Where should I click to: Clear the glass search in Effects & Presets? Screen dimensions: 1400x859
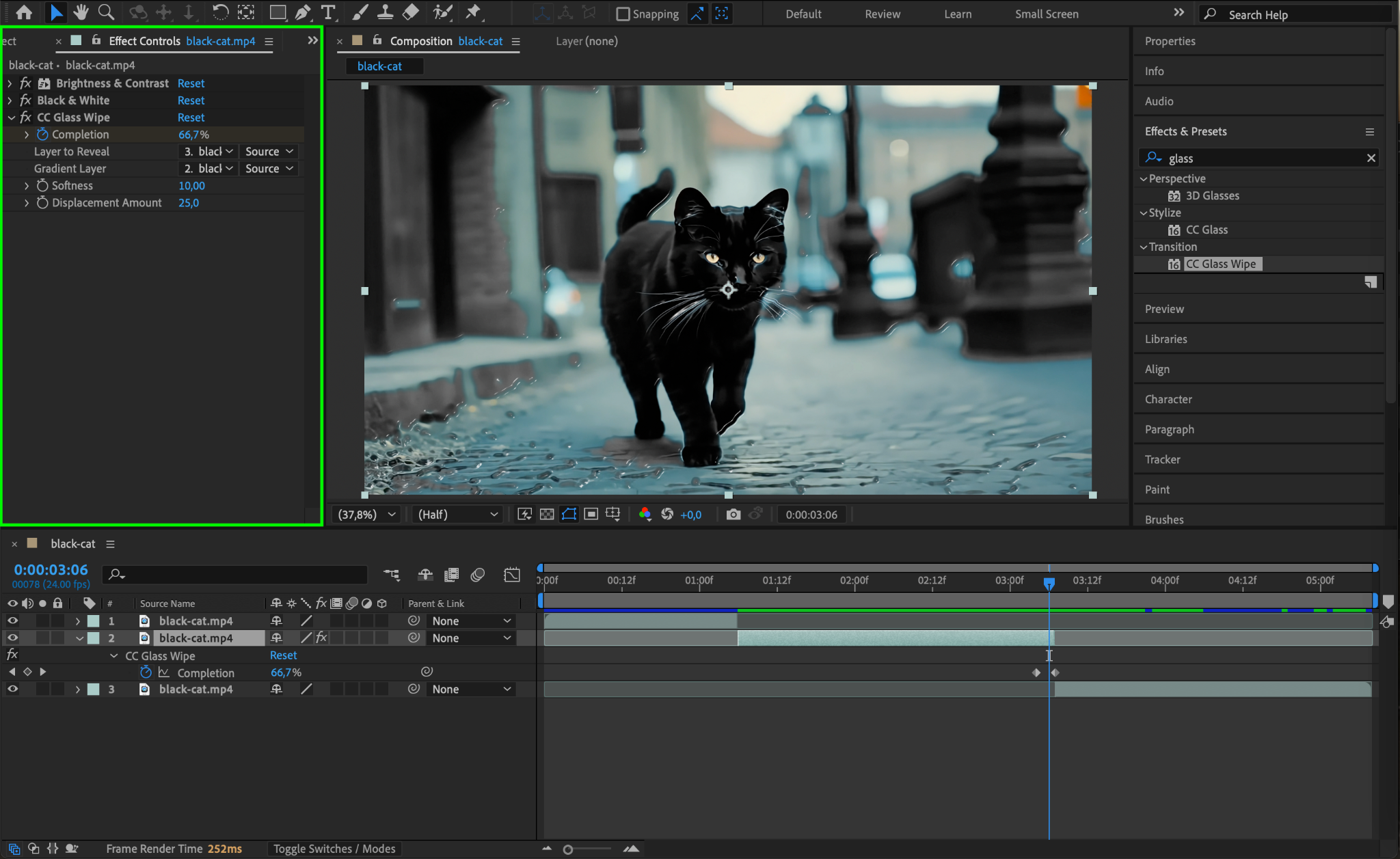pos(1371,158)
